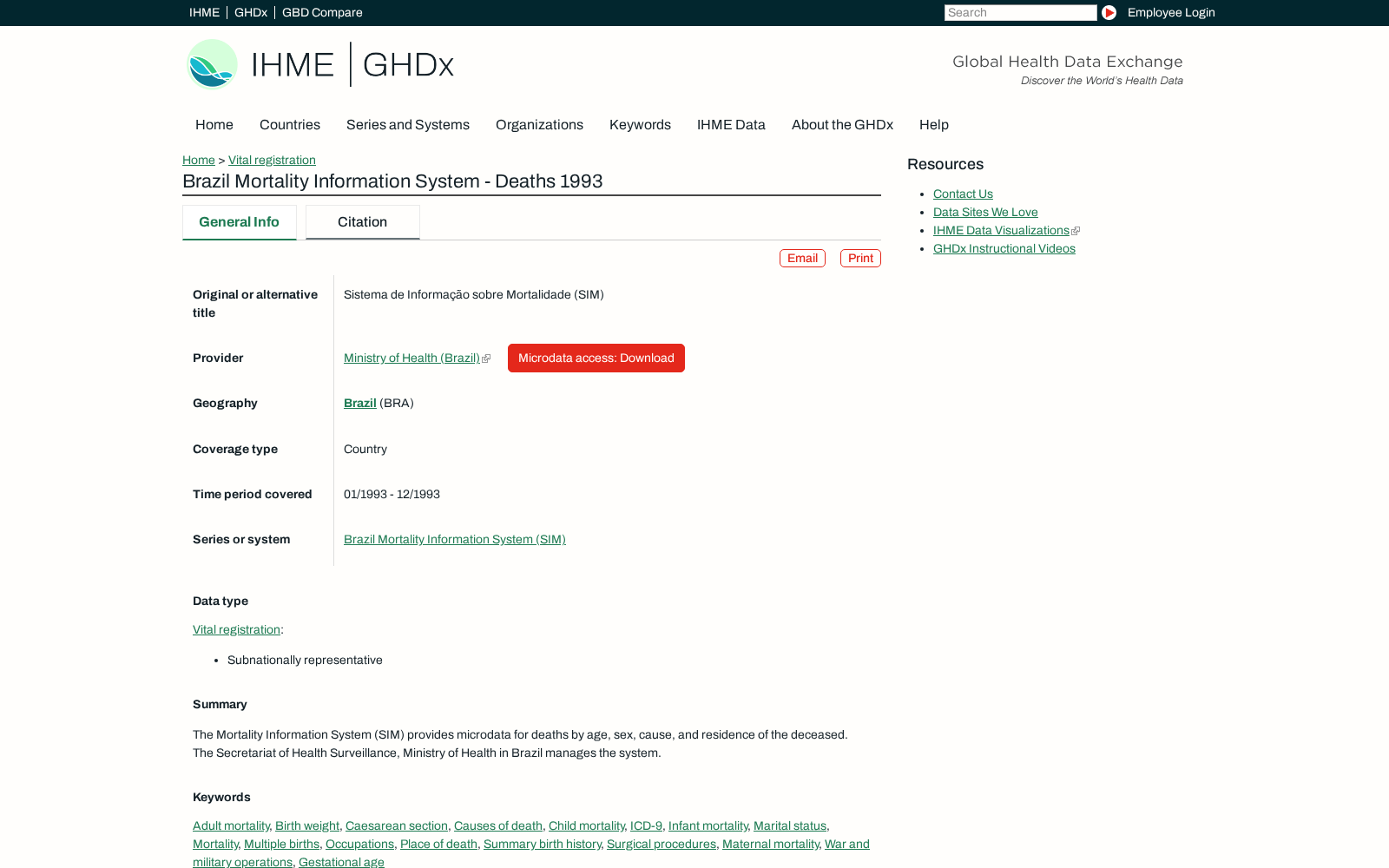Screen dimensions: 1389x868
Task: Click Multiple births keyword
Action: [x=281, y=845]
